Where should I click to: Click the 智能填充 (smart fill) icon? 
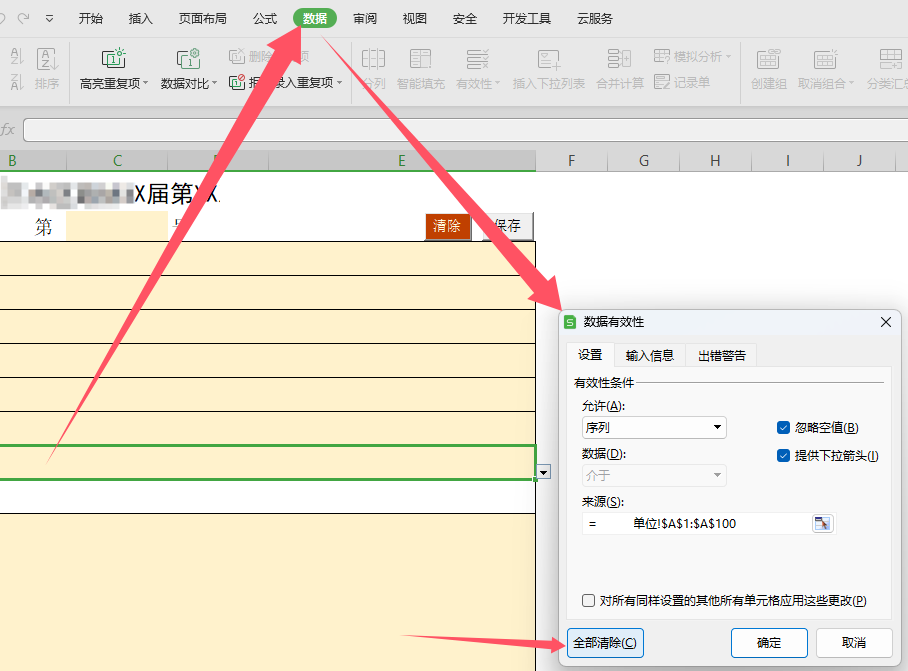[x=420, y=60]
